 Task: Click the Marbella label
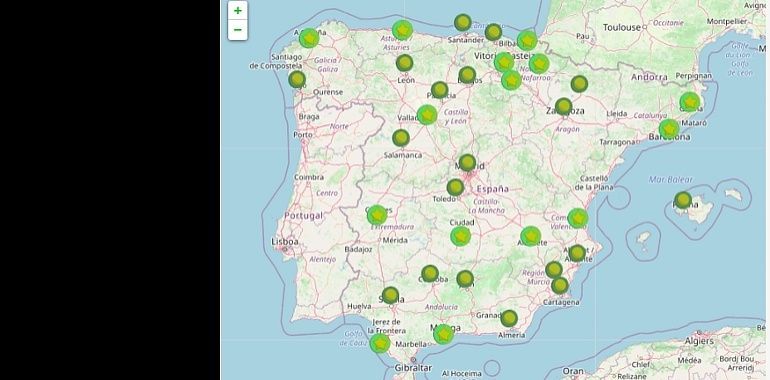(411, 344)
